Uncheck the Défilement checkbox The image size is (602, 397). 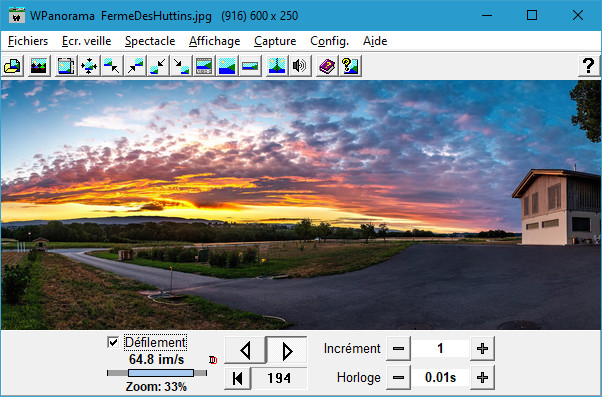(x=113, y=342)
